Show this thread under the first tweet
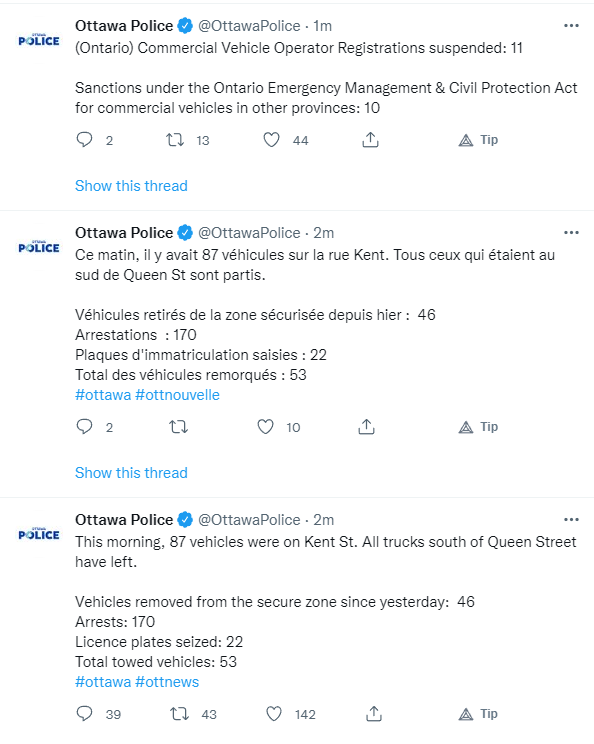The image size is (594, 744). [x=131, y=186]
